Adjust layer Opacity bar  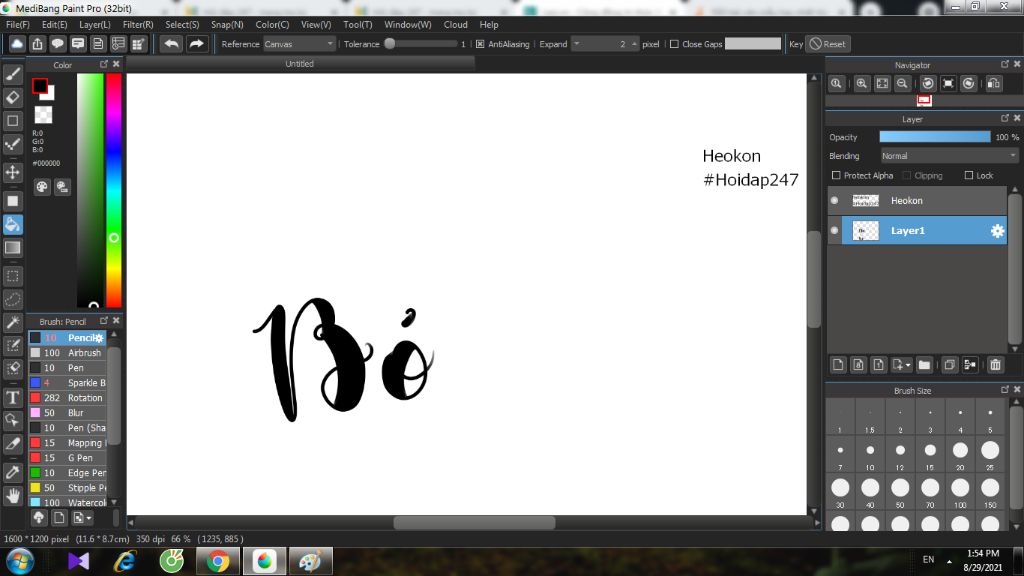coord(935,136)
